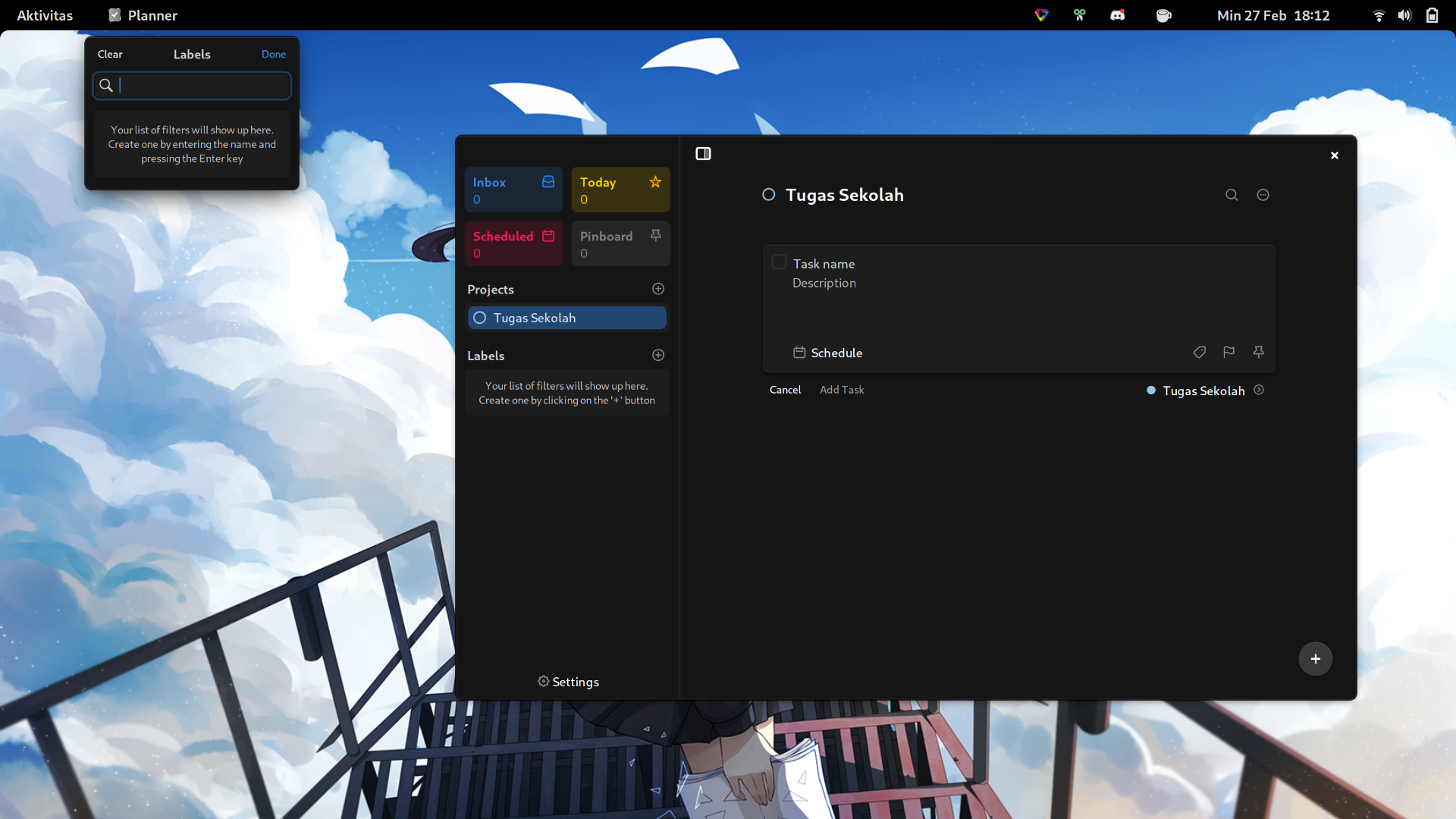Set task priority using the flag icon
The width and height of the screenshot is (1456, 819).
[1228, 352]
